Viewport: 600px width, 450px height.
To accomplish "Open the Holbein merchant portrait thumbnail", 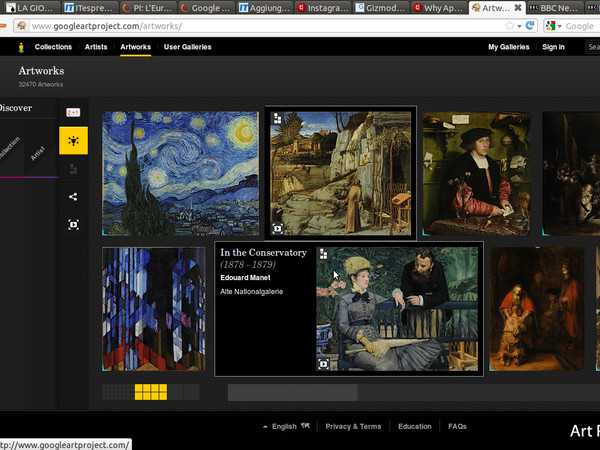I will pyautogui.click(x=476, y=173).
